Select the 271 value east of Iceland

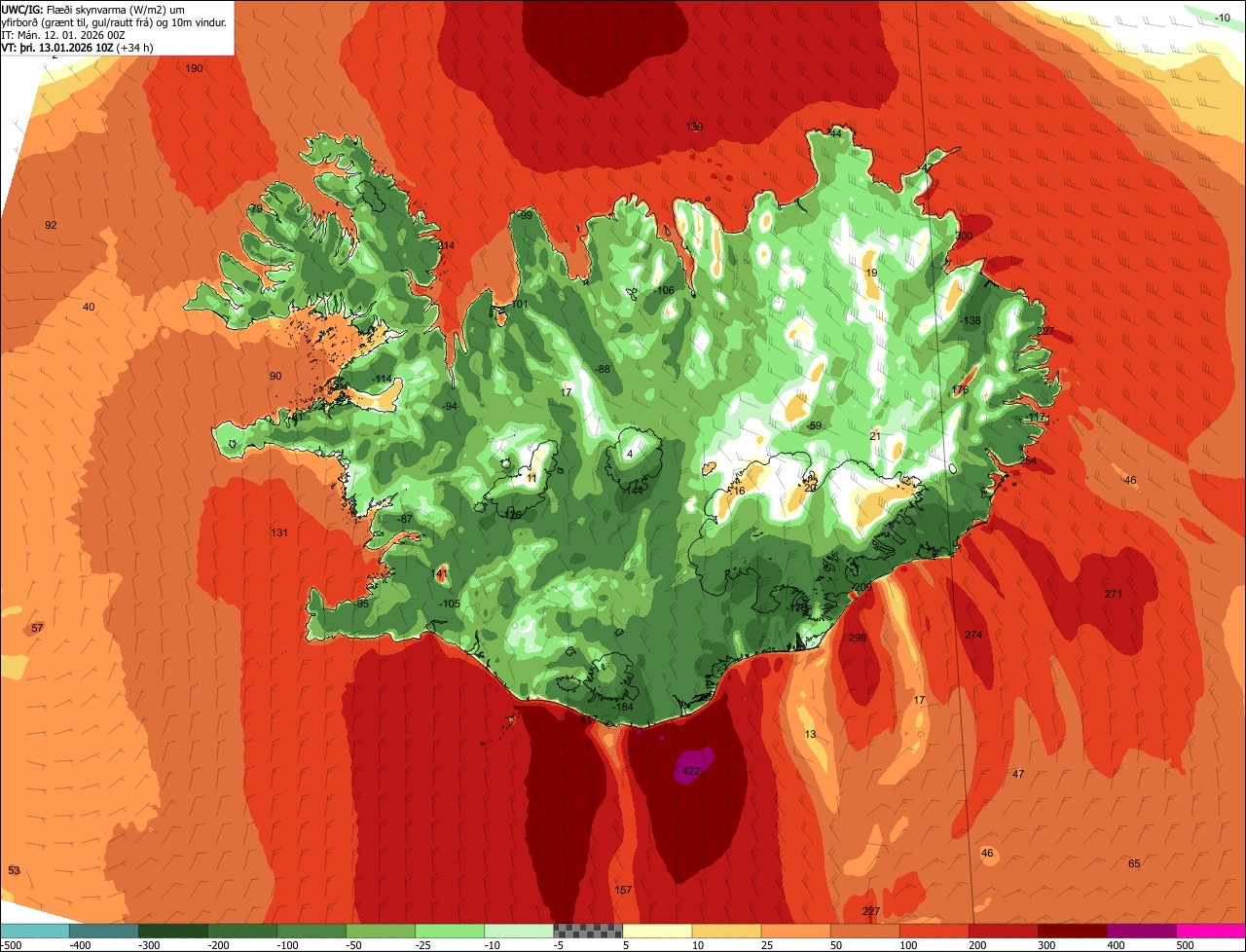[x=1114, y=594]
